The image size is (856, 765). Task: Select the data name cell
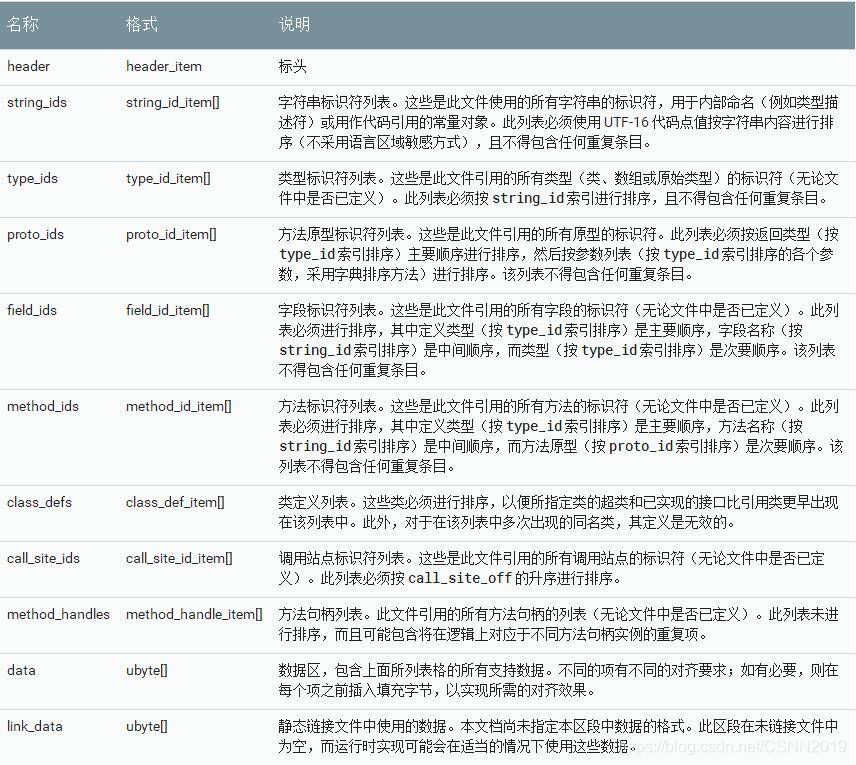21,670
